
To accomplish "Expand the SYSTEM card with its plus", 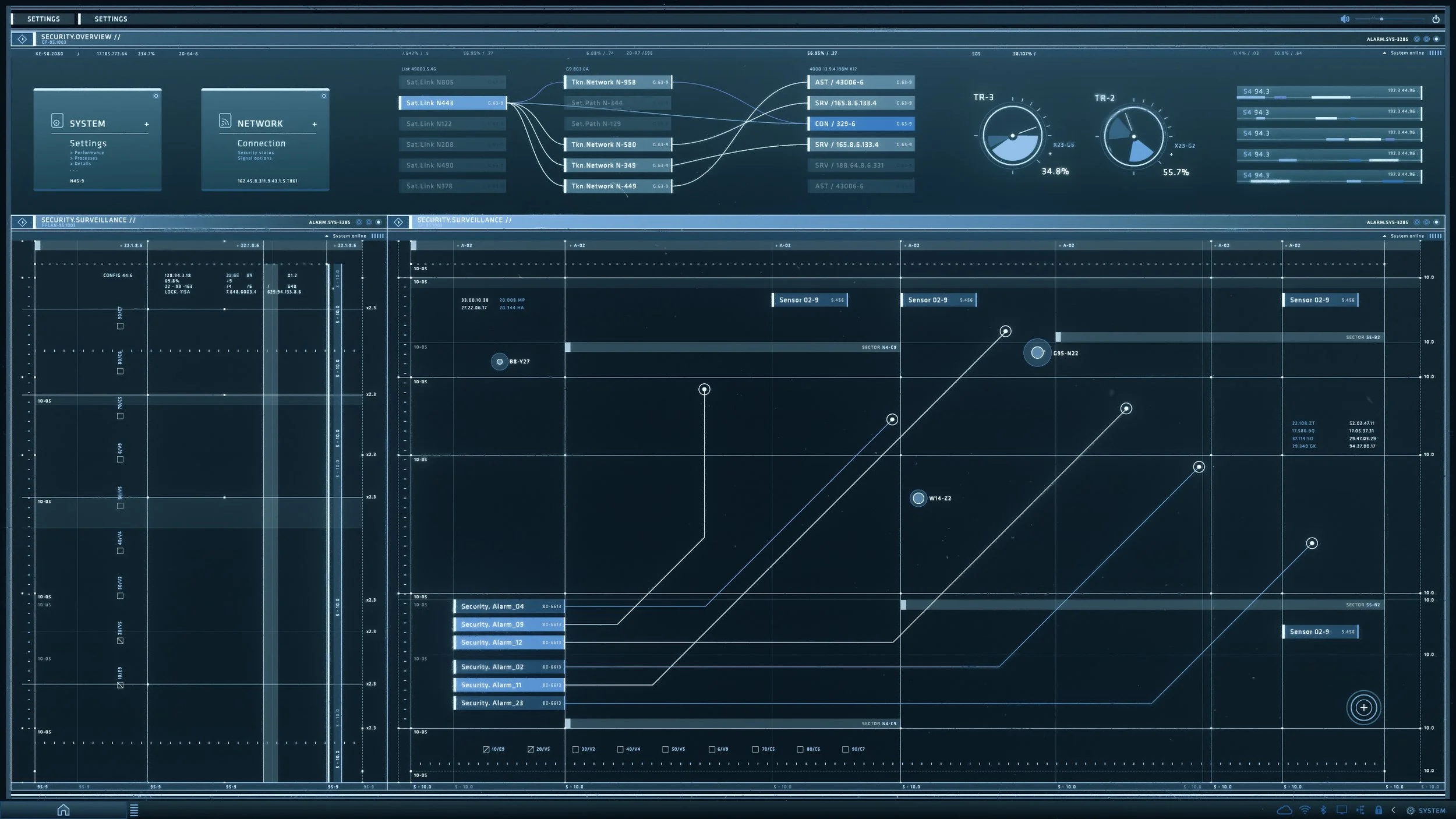I will tap(147, 124).
